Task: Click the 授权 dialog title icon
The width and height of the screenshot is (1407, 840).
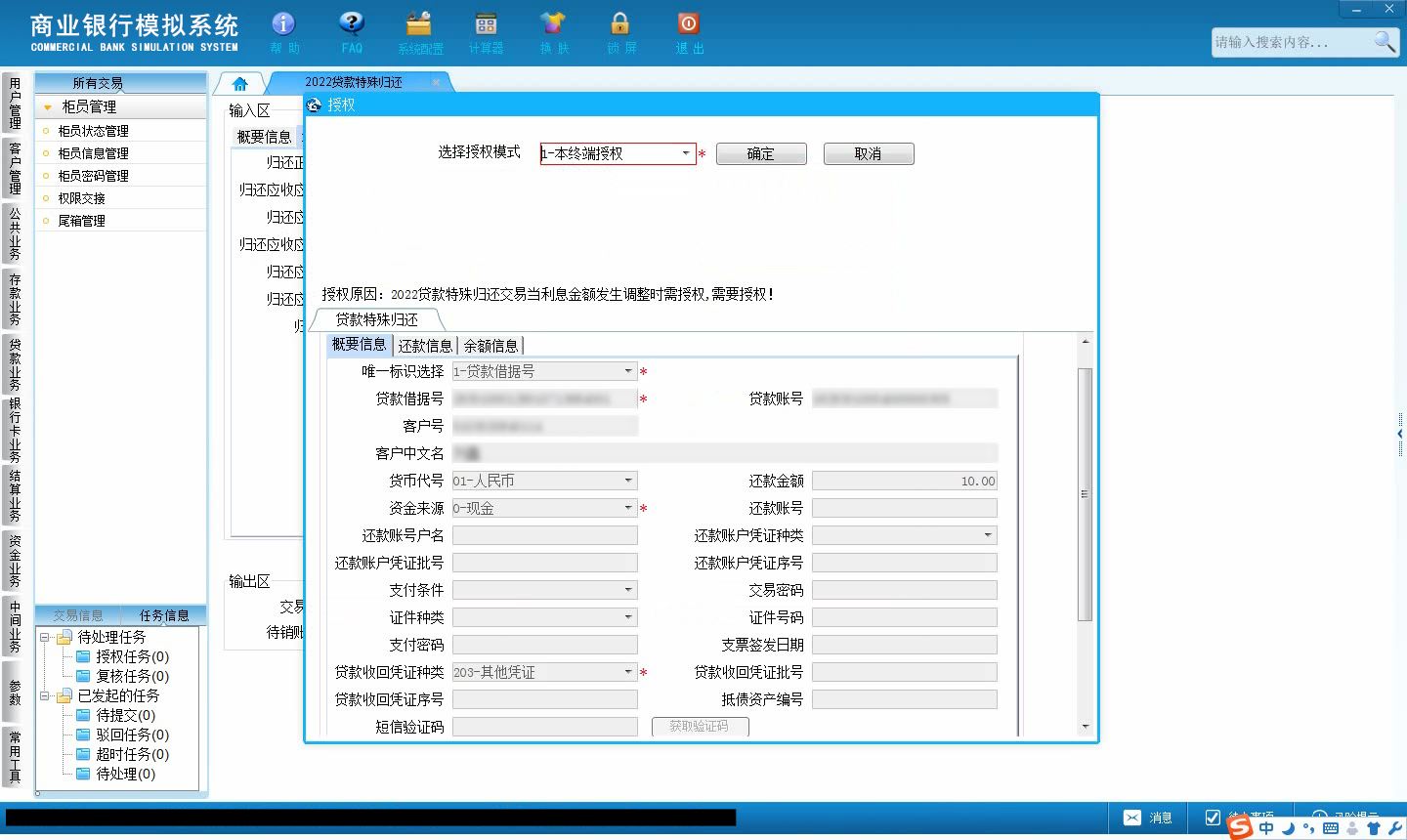Action: pyautogui.click(x=314, y=105)
